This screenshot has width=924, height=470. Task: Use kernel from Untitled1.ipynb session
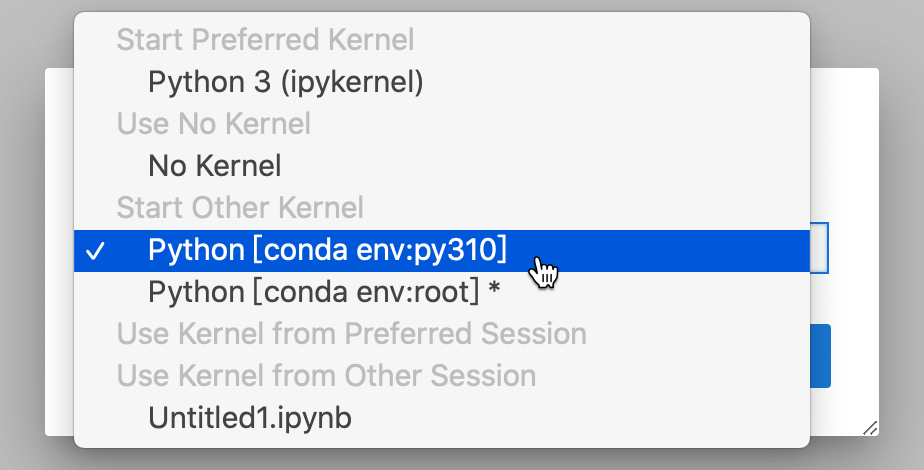pos(249,417)
